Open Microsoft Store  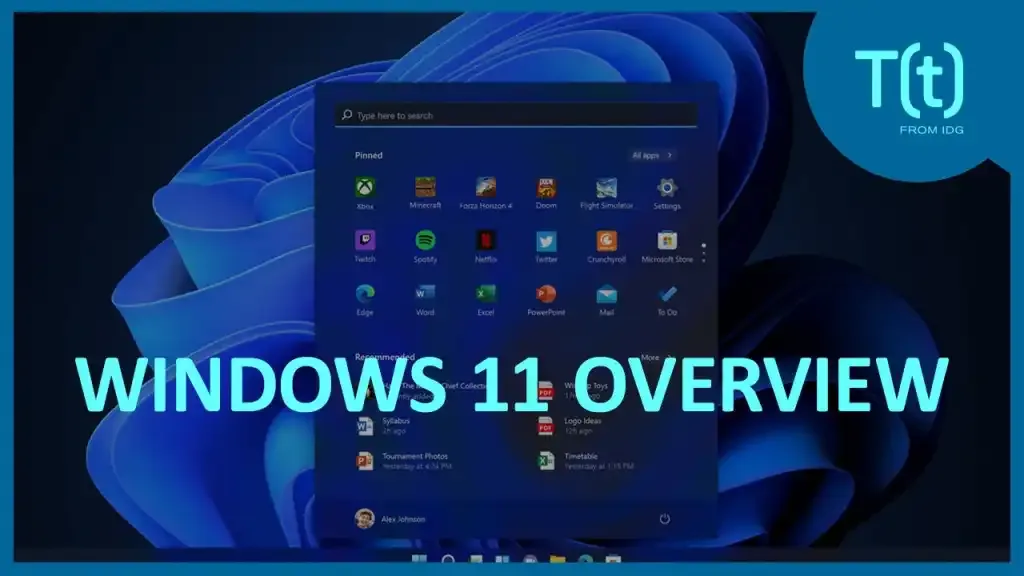[x=667, y=246]
